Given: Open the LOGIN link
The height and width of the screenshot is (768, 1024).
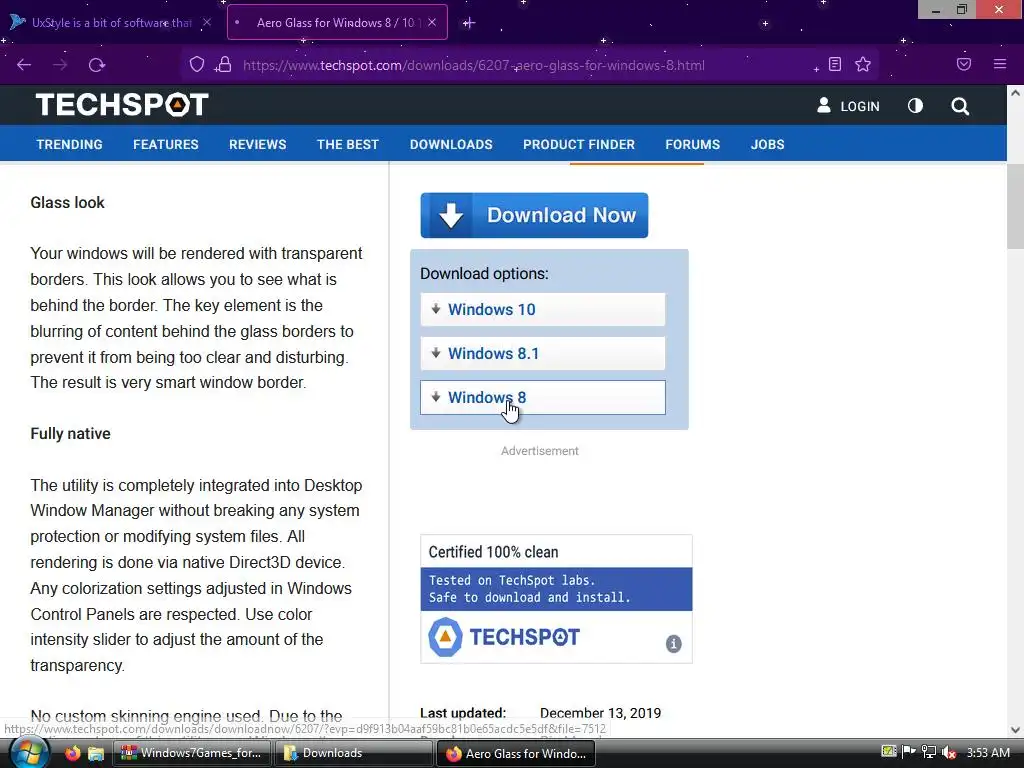Looking at the screenshot, I should point(848,106).
